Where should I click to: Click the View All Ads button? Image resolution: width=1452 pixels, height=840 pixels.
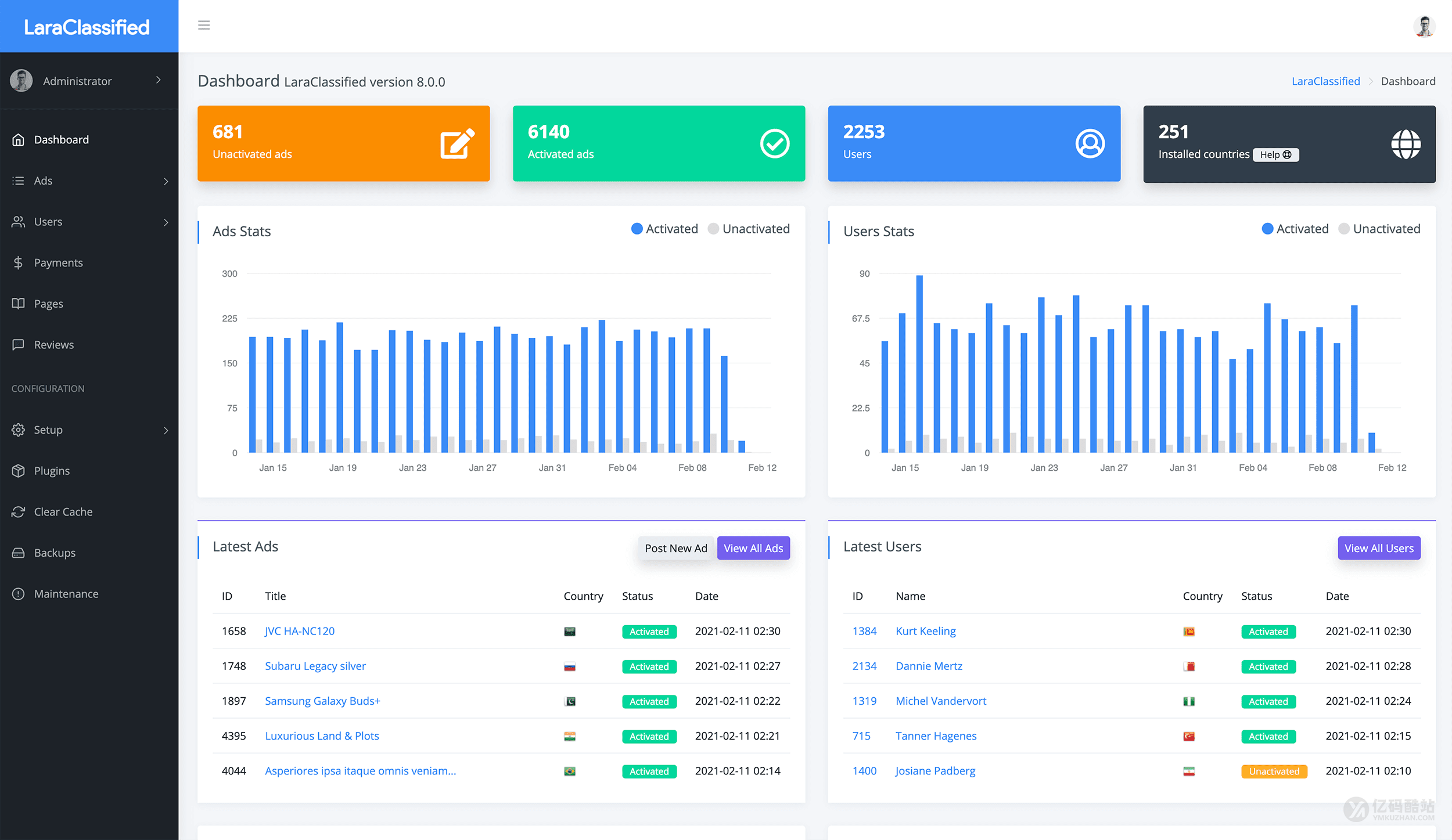[753, 548]
